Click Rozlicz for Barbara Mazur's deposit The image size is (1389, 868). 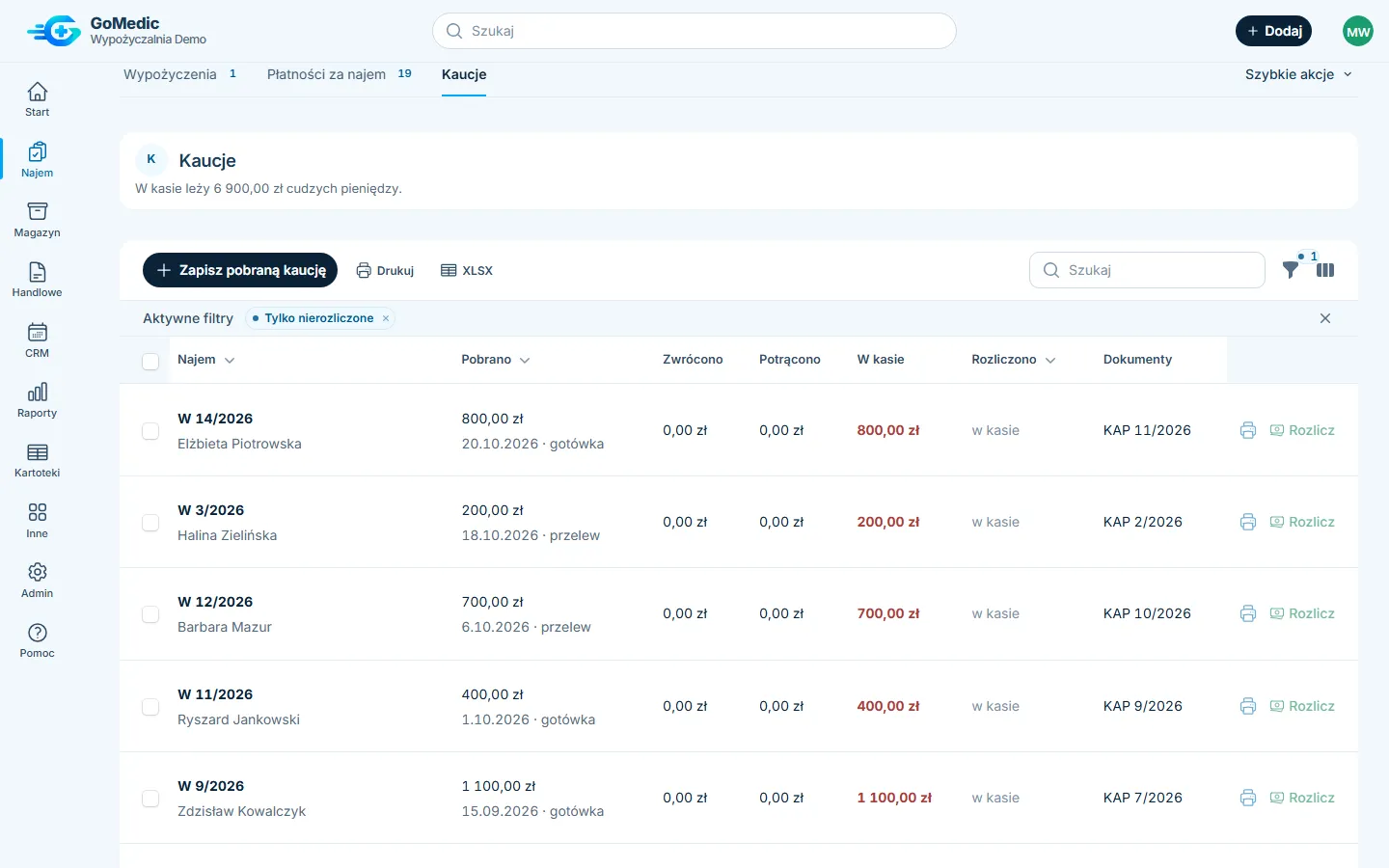click(x=1302, y=613)
